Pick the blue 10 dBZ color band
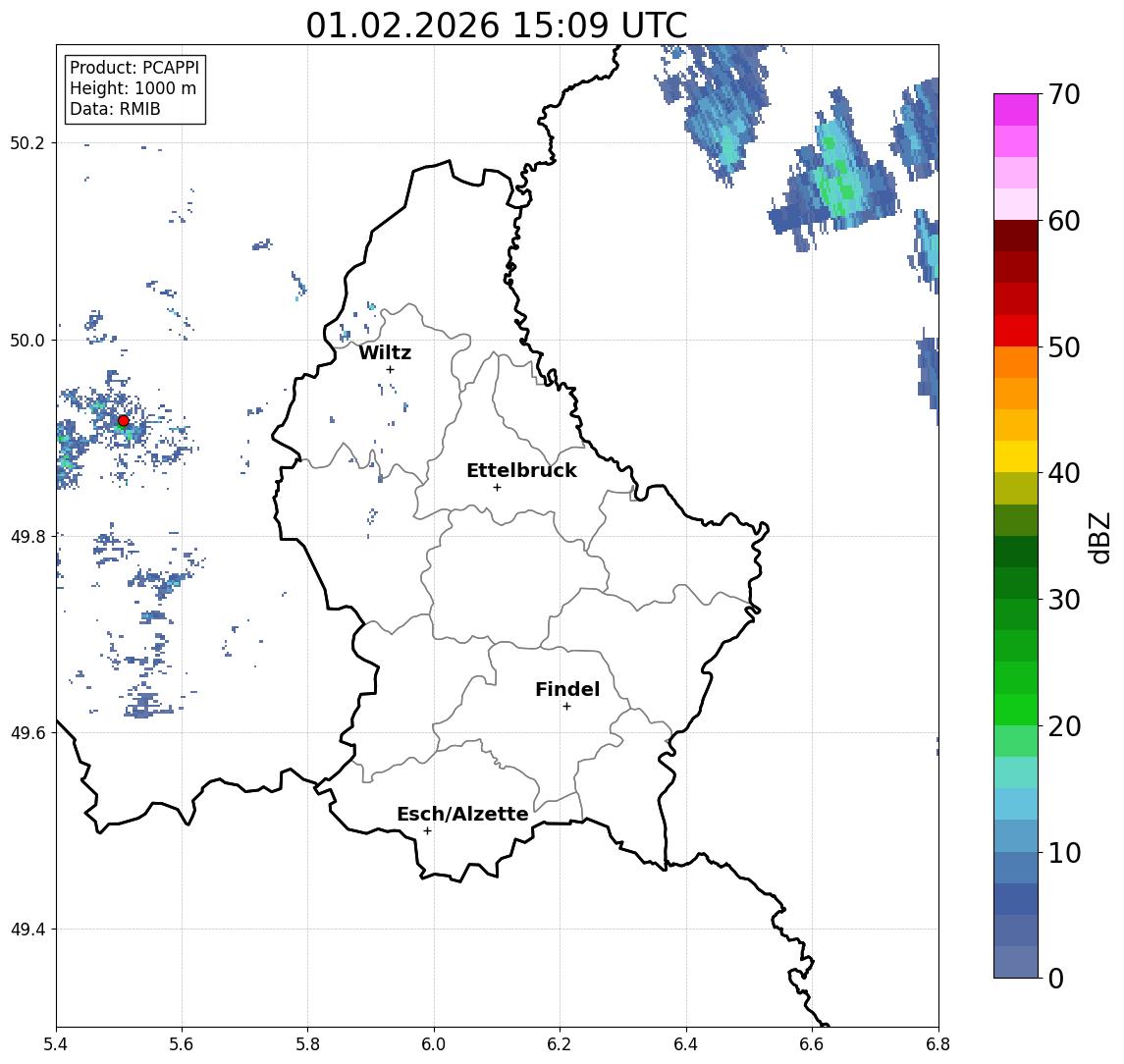 coord(1016,867)
